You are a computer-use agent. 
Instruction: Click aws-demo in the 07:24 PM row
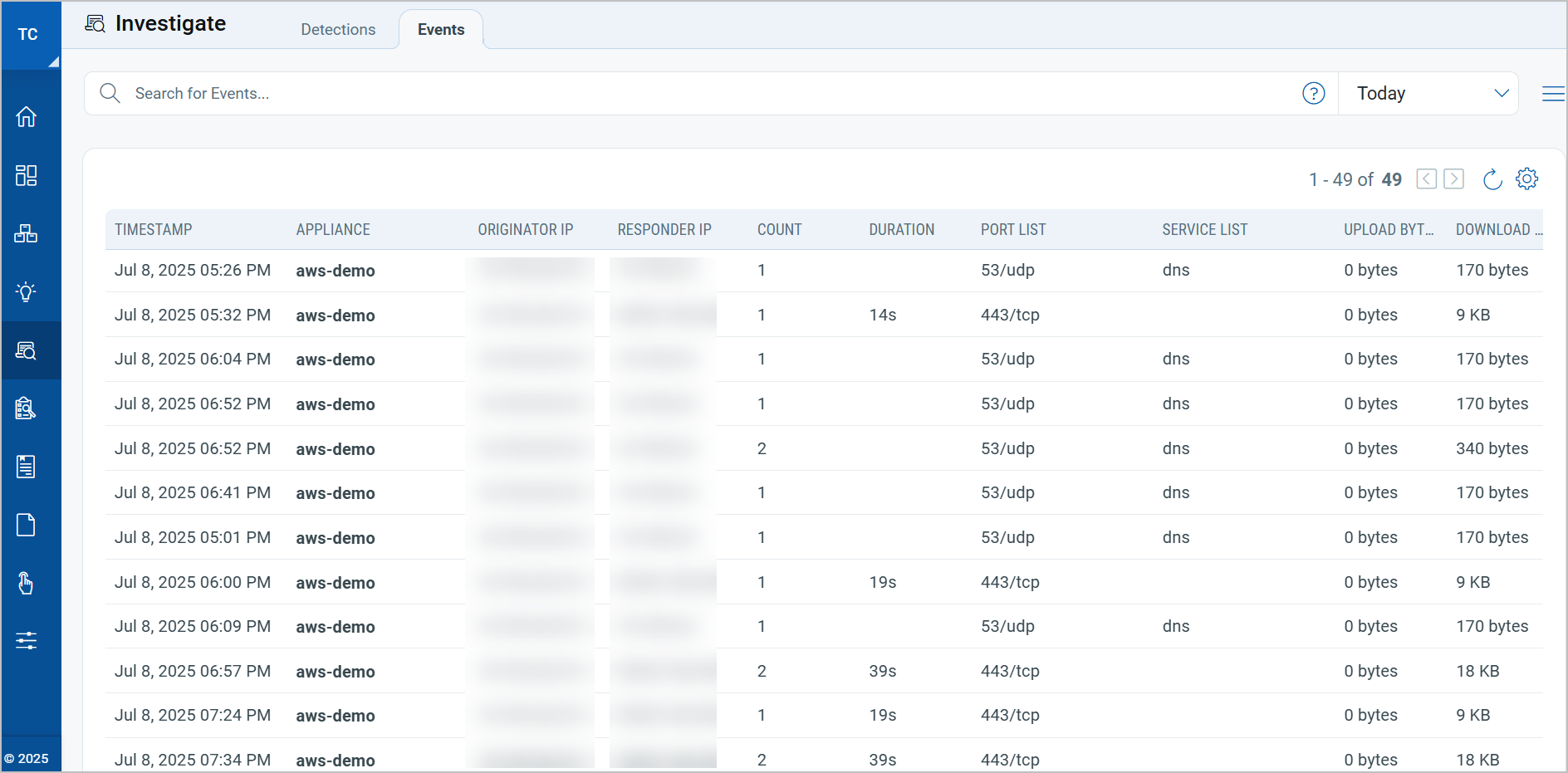coord(336,716)
